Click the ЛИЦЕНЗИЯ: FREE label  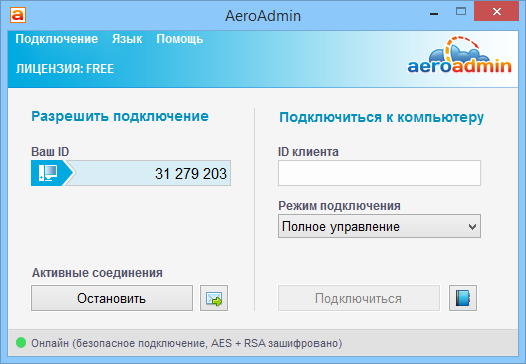[x=65, y=69]
